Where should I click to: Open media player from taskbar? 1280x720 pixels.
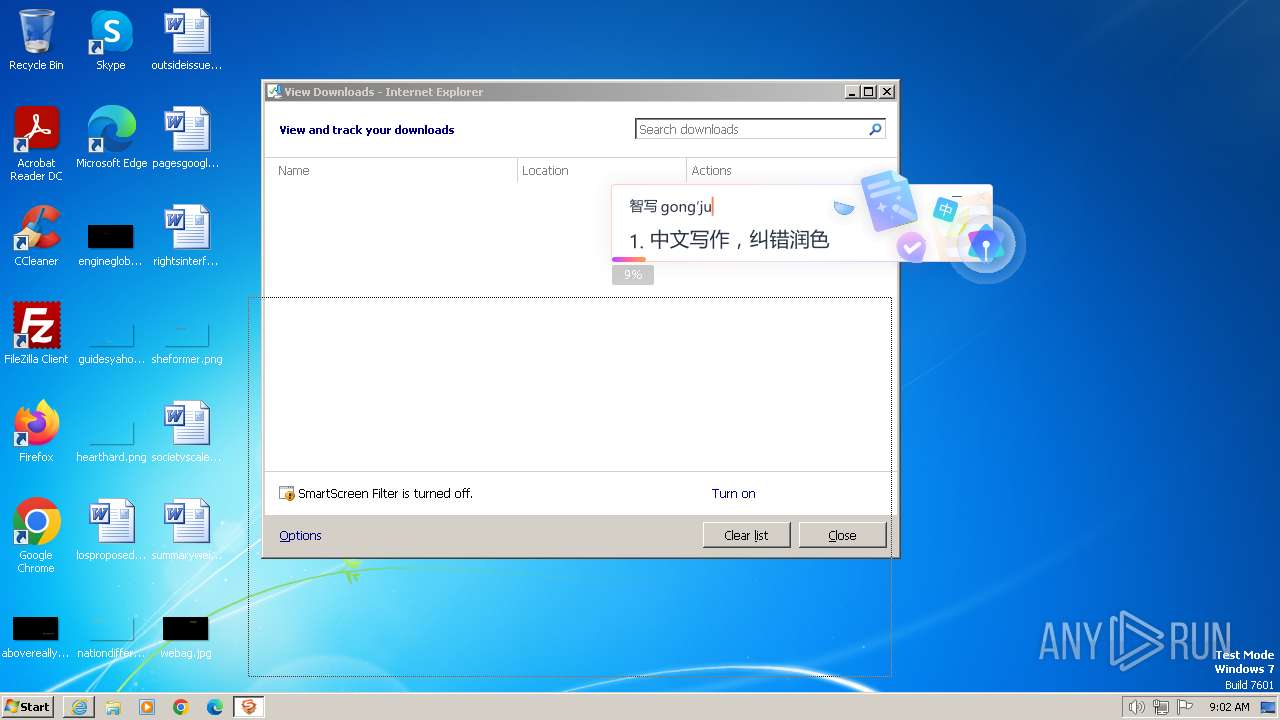coord(147,707)
